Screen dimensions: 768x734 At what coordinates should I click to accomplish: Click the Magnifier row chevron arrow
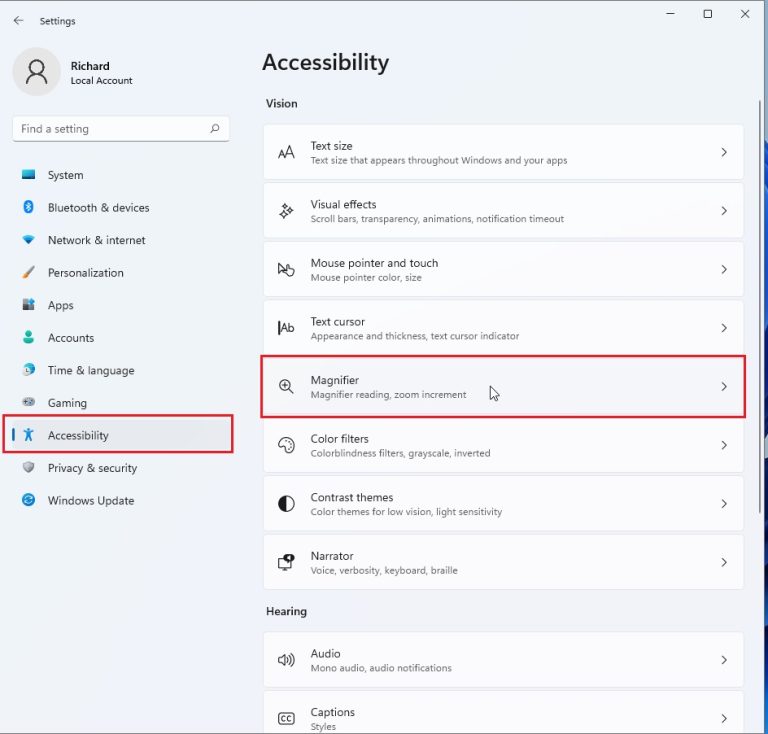(724, 386)
